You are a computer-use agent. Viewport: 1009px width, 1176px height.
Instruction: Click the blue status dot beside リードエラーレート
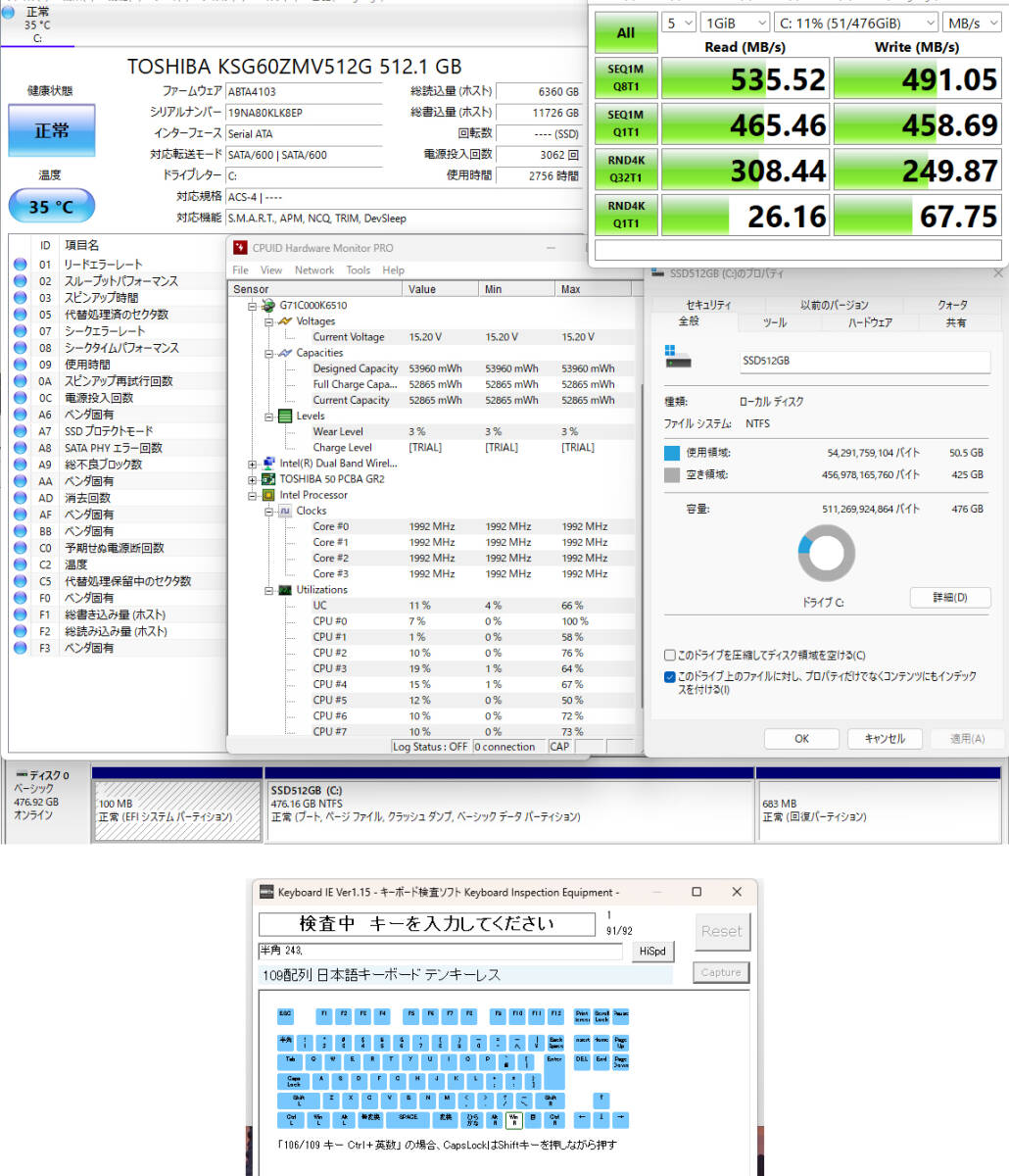click(21, 264)
